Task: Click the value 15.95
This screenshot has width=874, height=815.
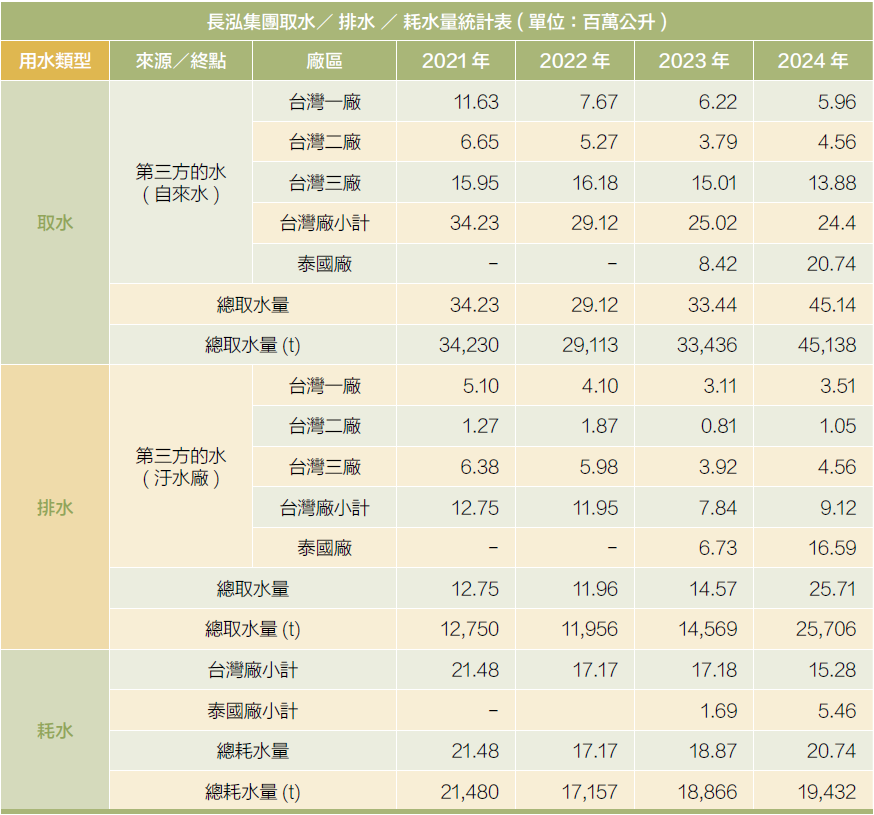Action: point(475,183)
